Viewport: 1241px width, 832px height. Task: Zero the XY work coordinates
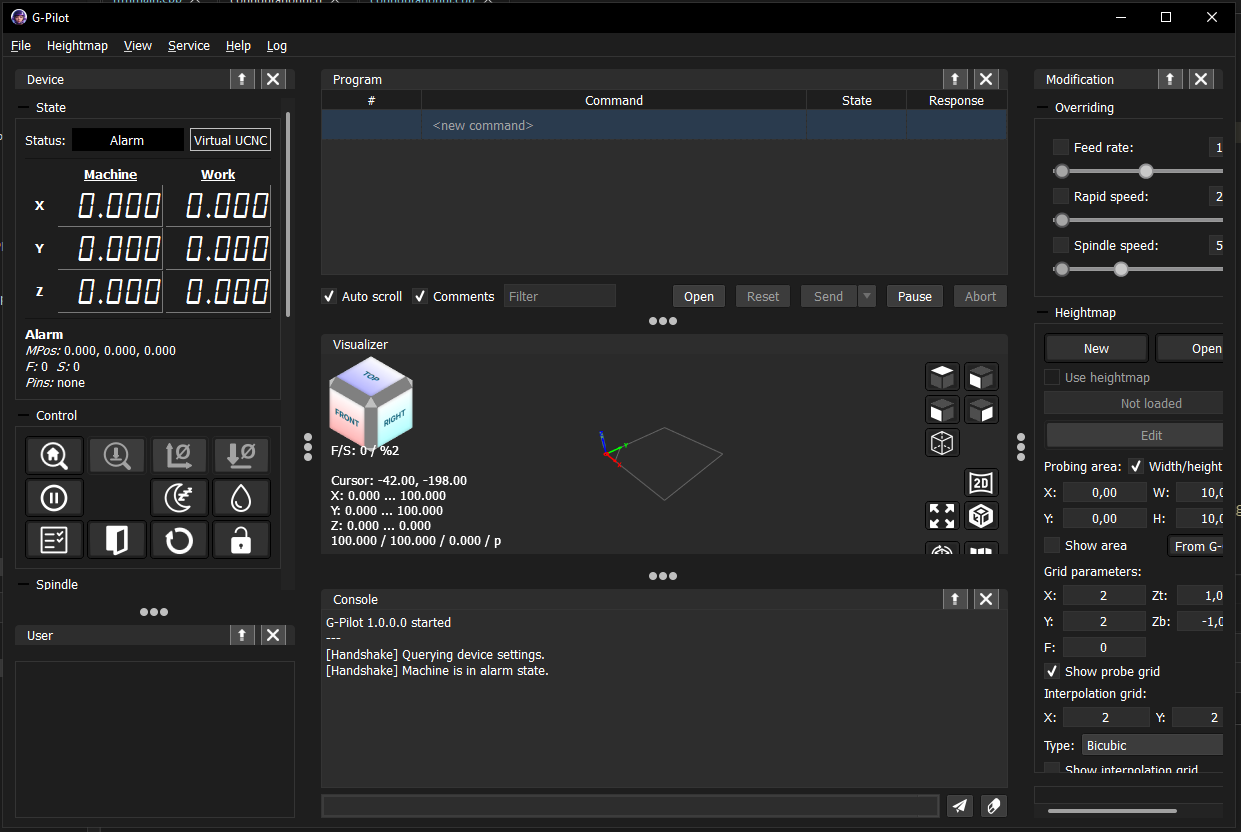click(179, 455)
